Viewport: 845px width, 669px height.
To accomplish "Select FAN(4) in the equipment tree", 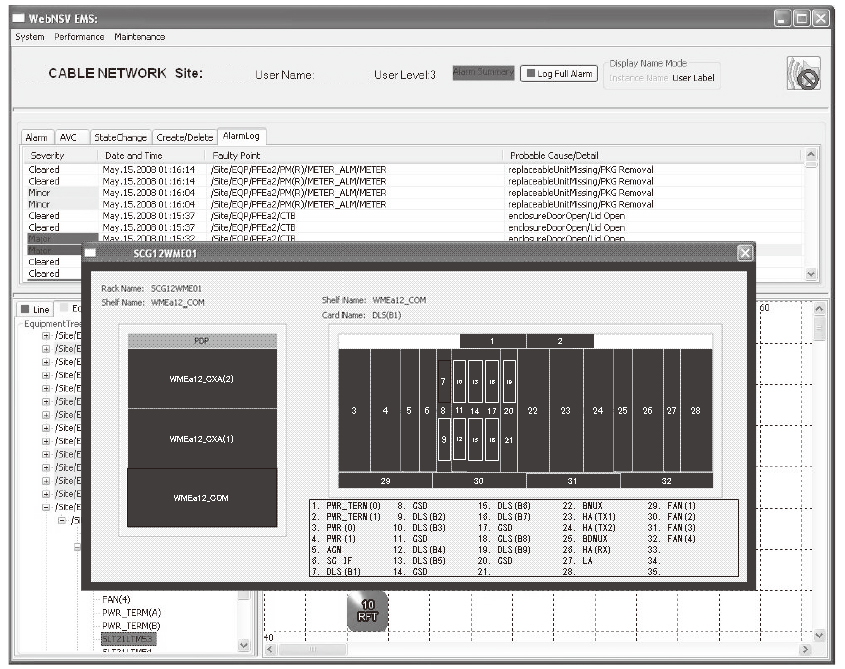I will pyautogui.click(x=116, y=599).
